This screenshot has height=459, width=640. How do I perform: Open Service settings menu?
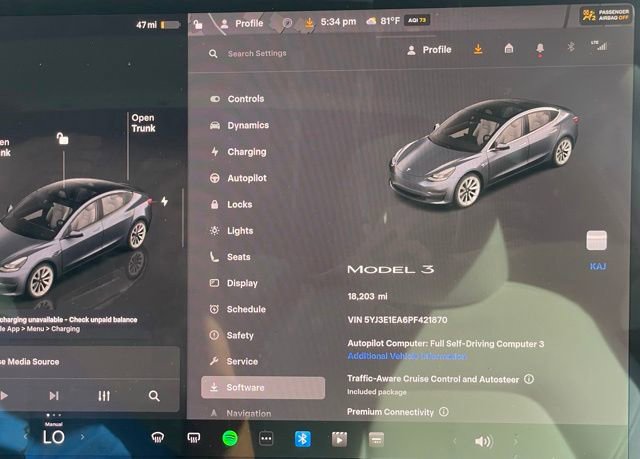pos(233,361)
